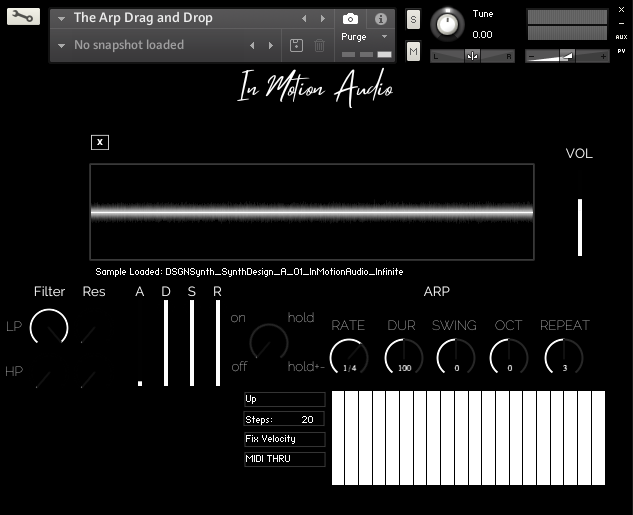The image size is (633, 515).
Task: Go to previous instrument arrow
Action: click(304, 19)
